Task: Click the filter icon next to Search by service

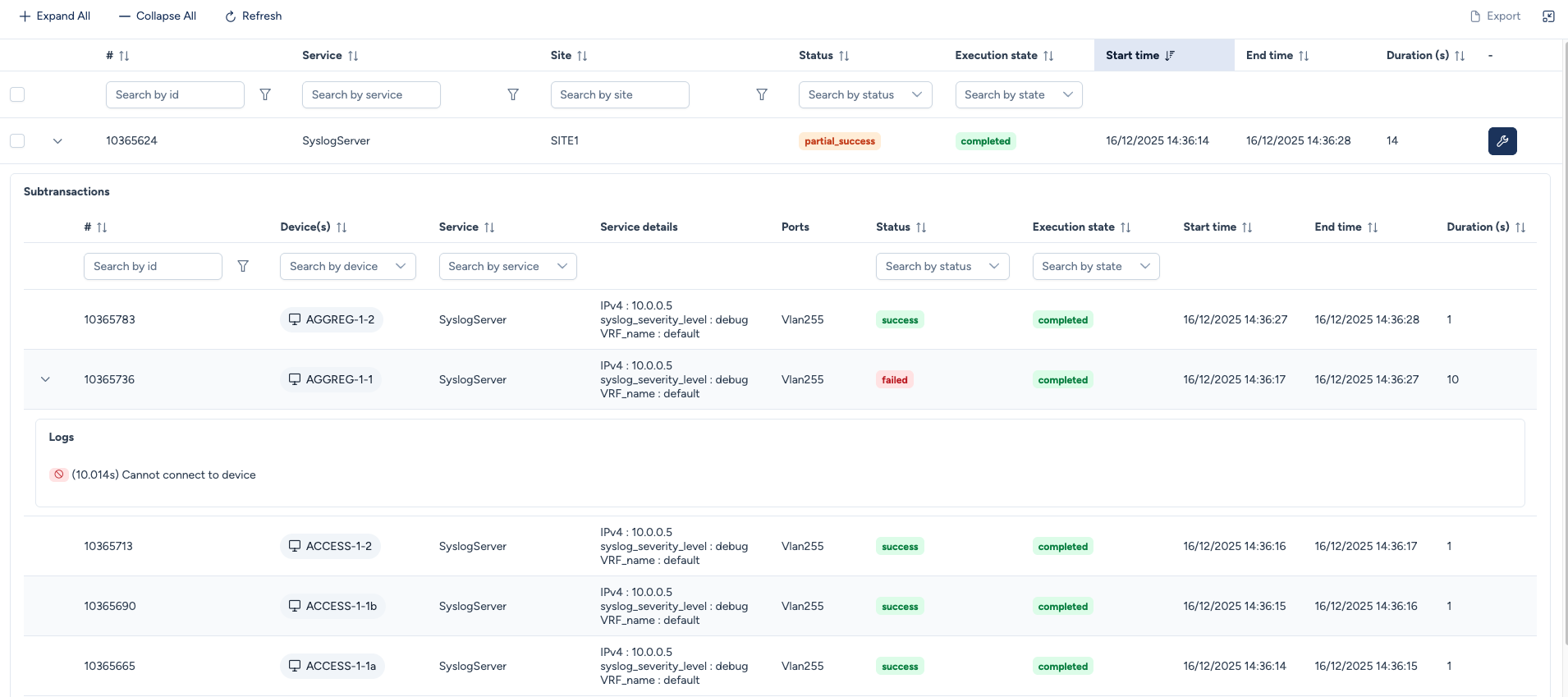Action: pyautogui.click(x=513, y=94)
